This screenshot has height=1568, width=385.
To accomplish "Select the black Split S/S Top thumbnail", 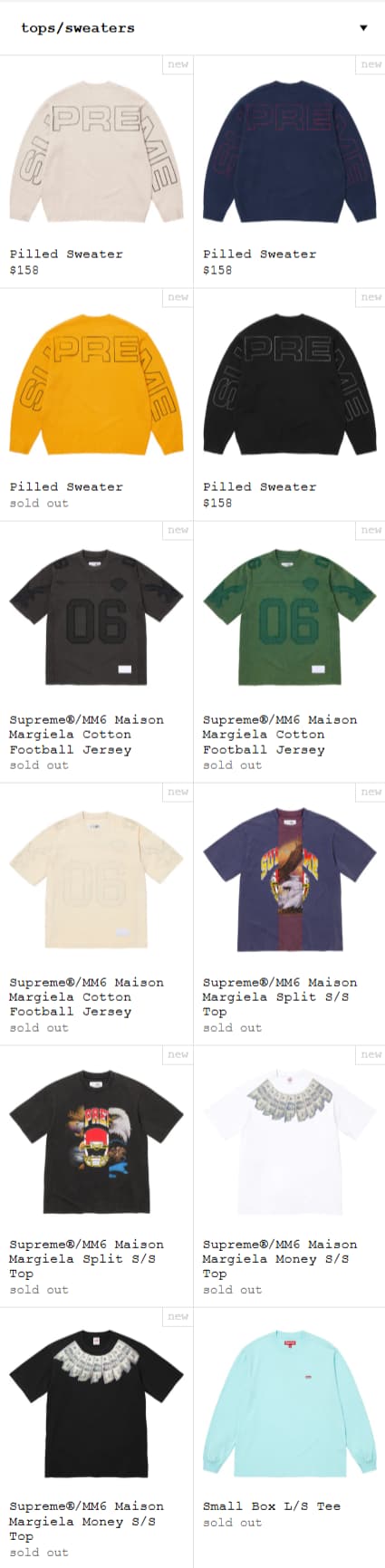I will 96,1141.
